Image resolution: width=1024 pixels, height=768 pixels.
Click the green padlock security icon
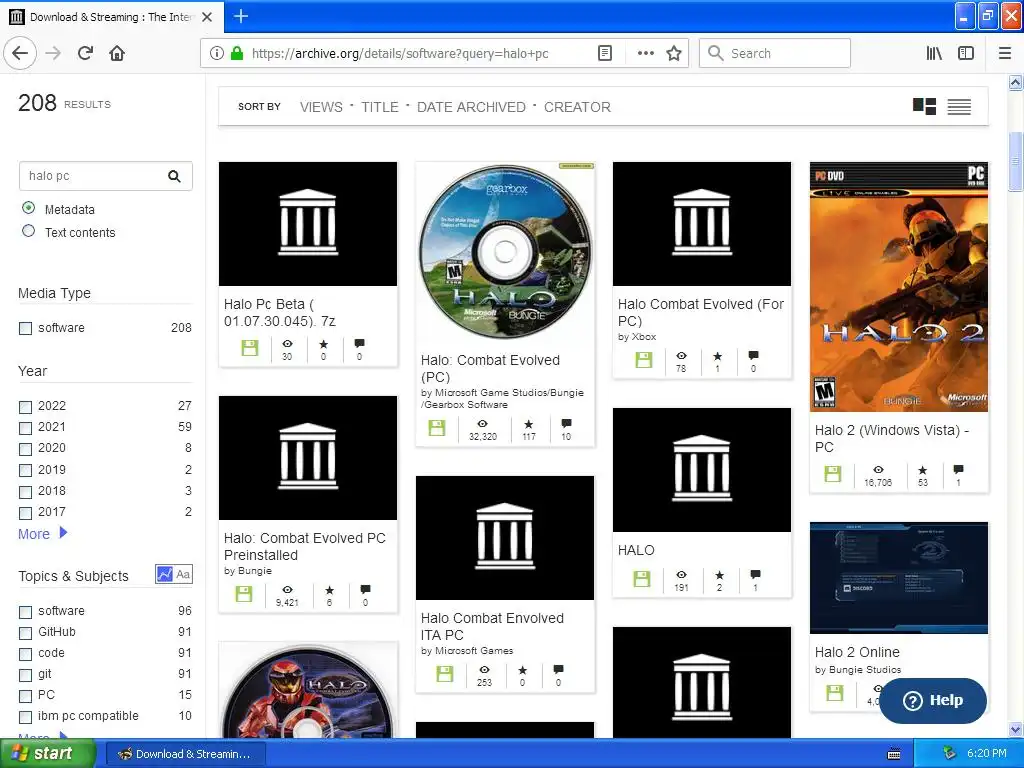click(x=237, y=53)
